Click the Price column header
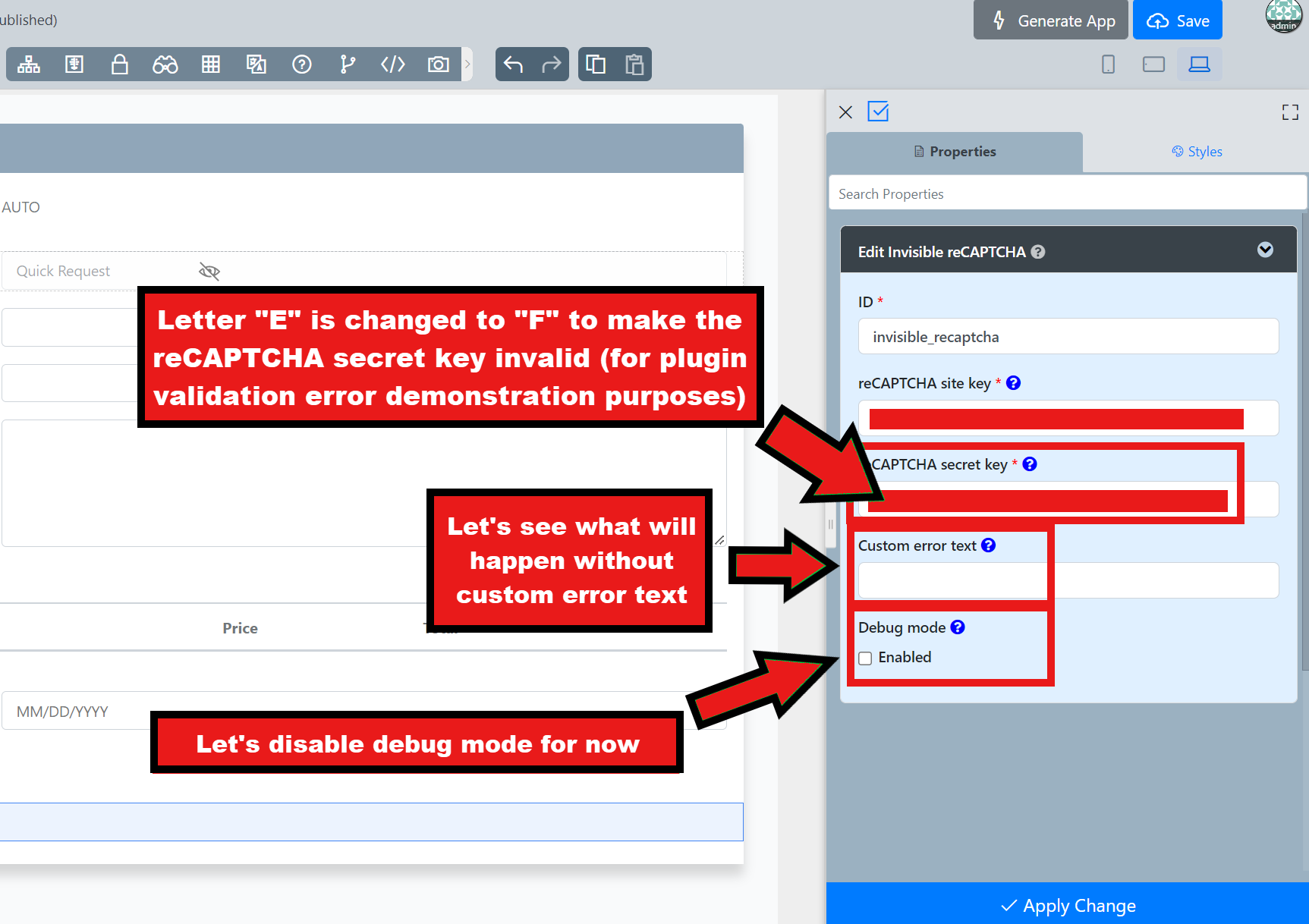Screen dimensions: 1309x924 click(x=240, y=628)
